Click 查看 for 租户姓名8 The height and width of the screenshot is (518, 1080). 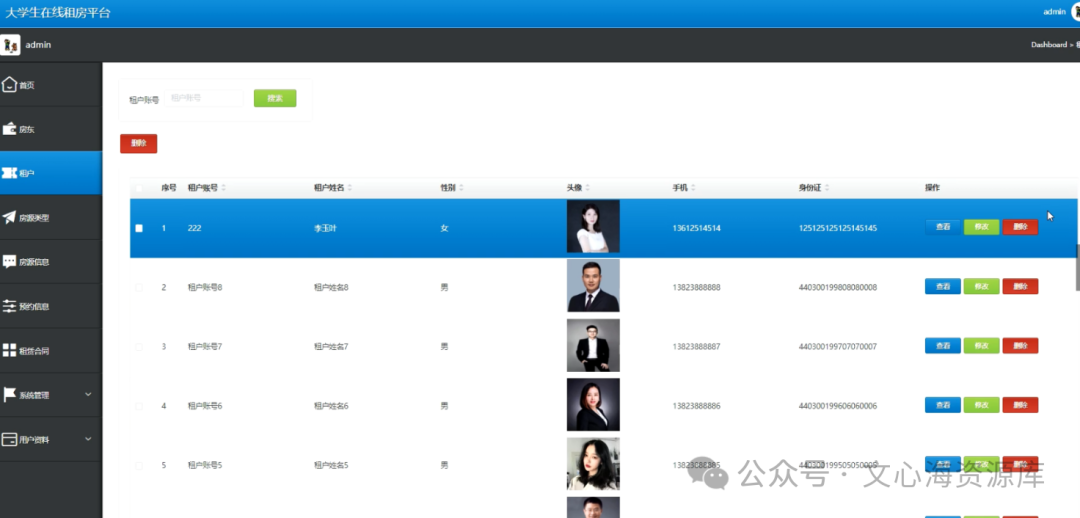click(x=942, y=287)
